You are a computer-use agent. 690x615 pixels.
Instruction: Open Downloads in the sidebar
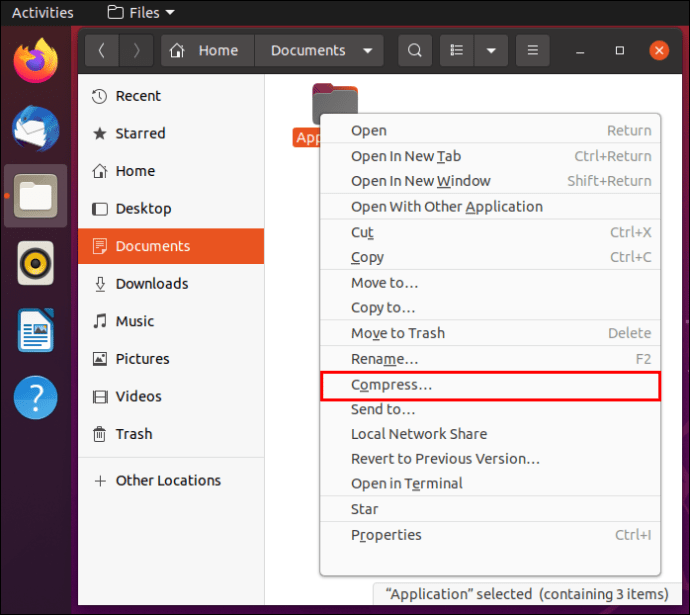pyautogui.click(x=171, y=284)
